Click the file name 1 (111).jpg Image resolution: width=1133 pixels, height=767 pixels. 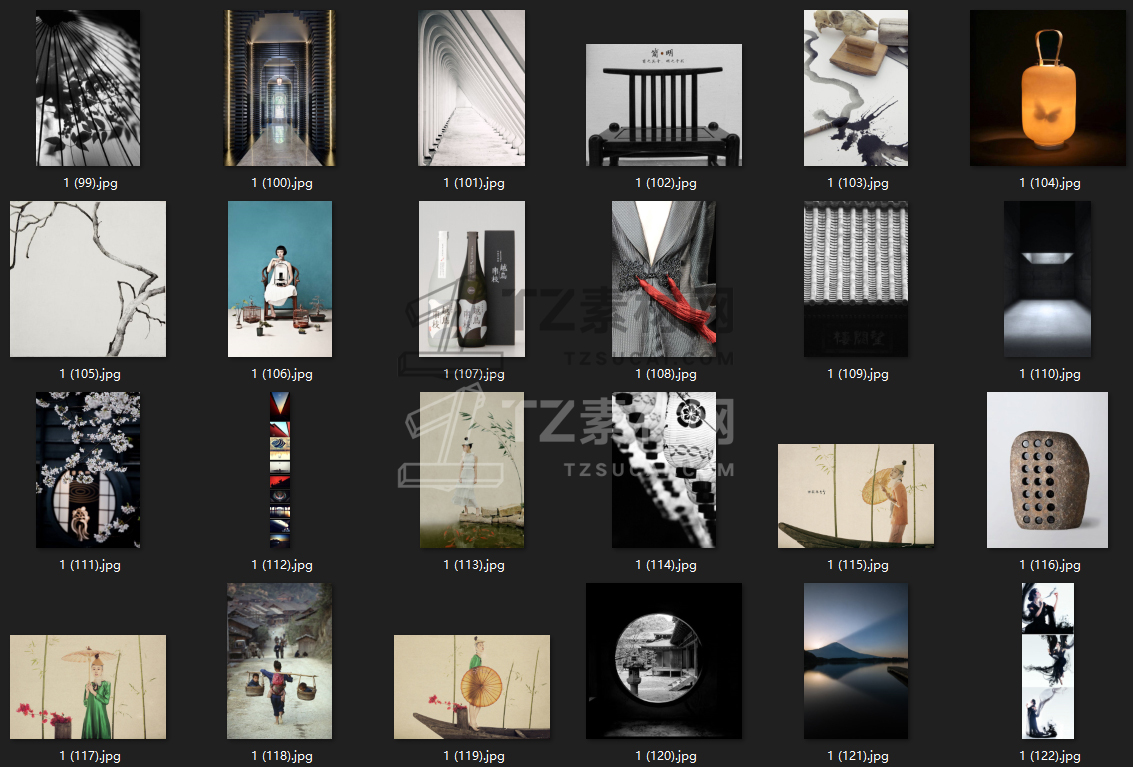coord(90,565)
